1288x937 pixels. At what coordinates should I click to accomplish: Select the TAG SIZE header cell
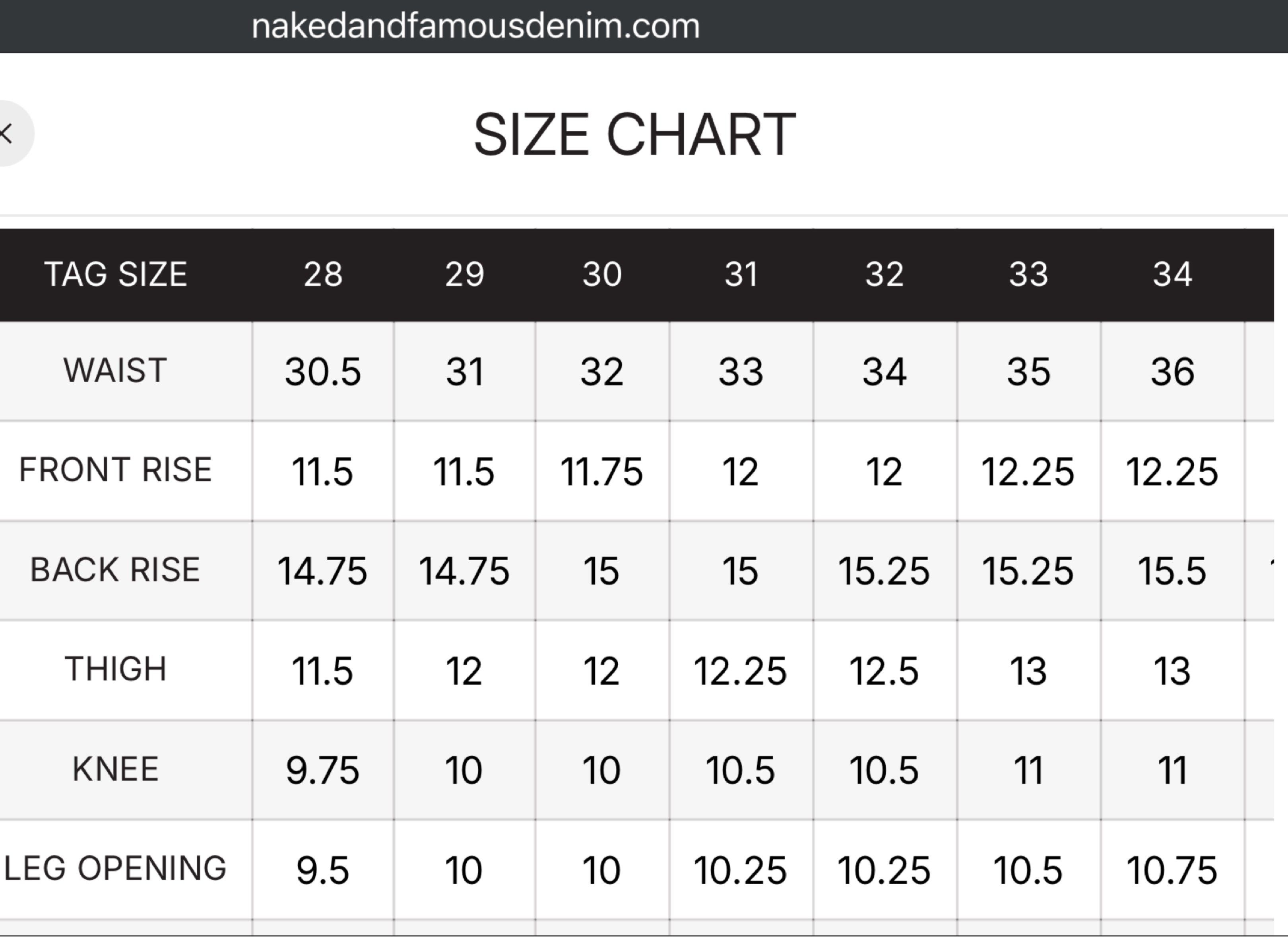tap(115, 275)
